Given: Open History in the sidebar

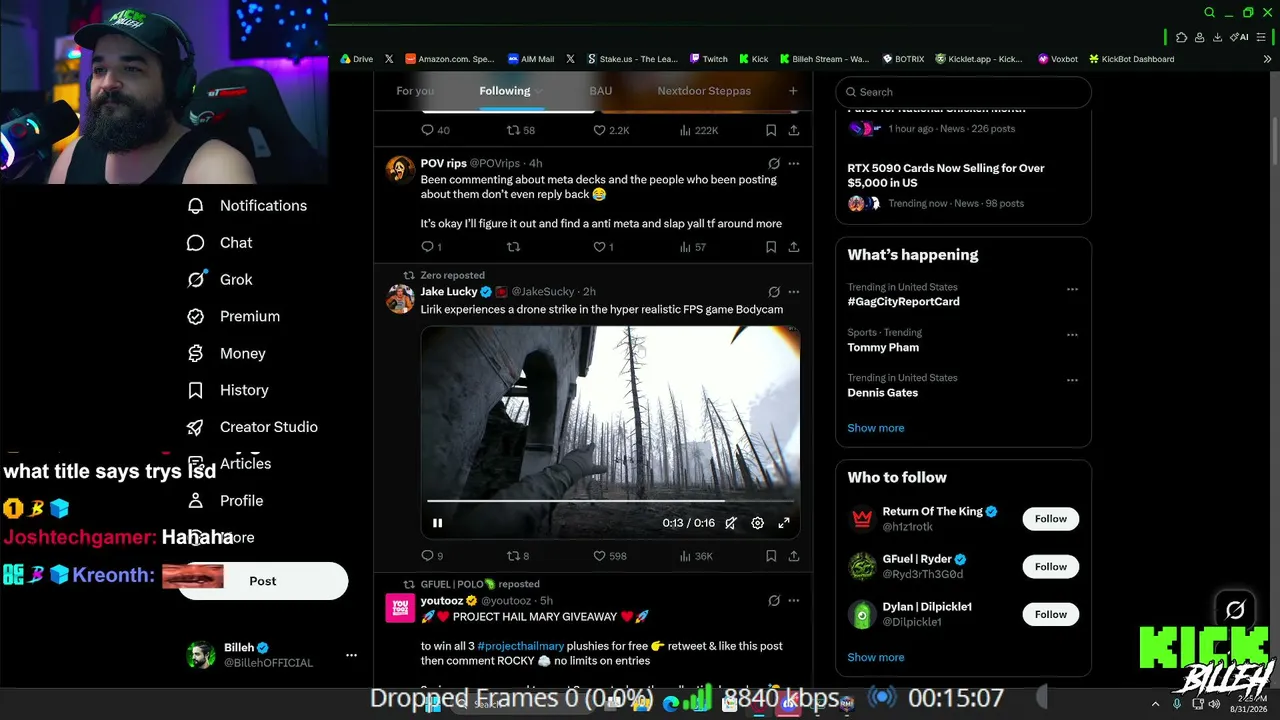Looking at the screenshot, I should click(228, 390).
